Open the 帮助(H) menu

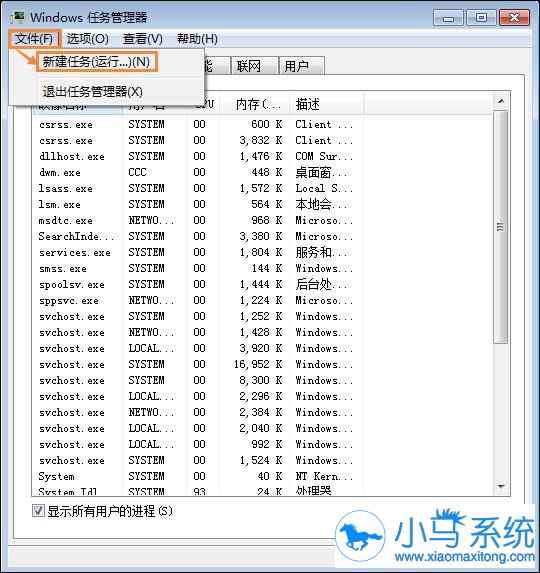click(x=197, y=39)
